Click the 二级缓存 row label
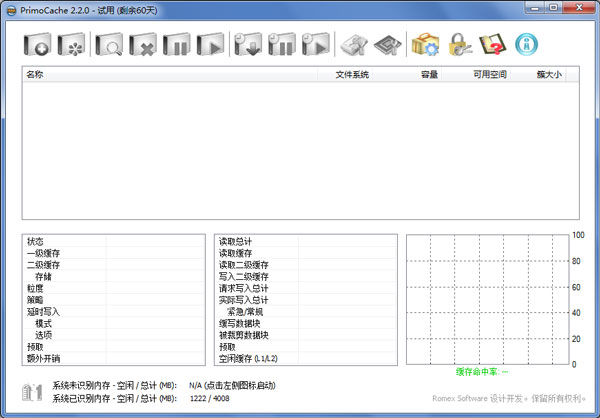 (x=43, y=265)
